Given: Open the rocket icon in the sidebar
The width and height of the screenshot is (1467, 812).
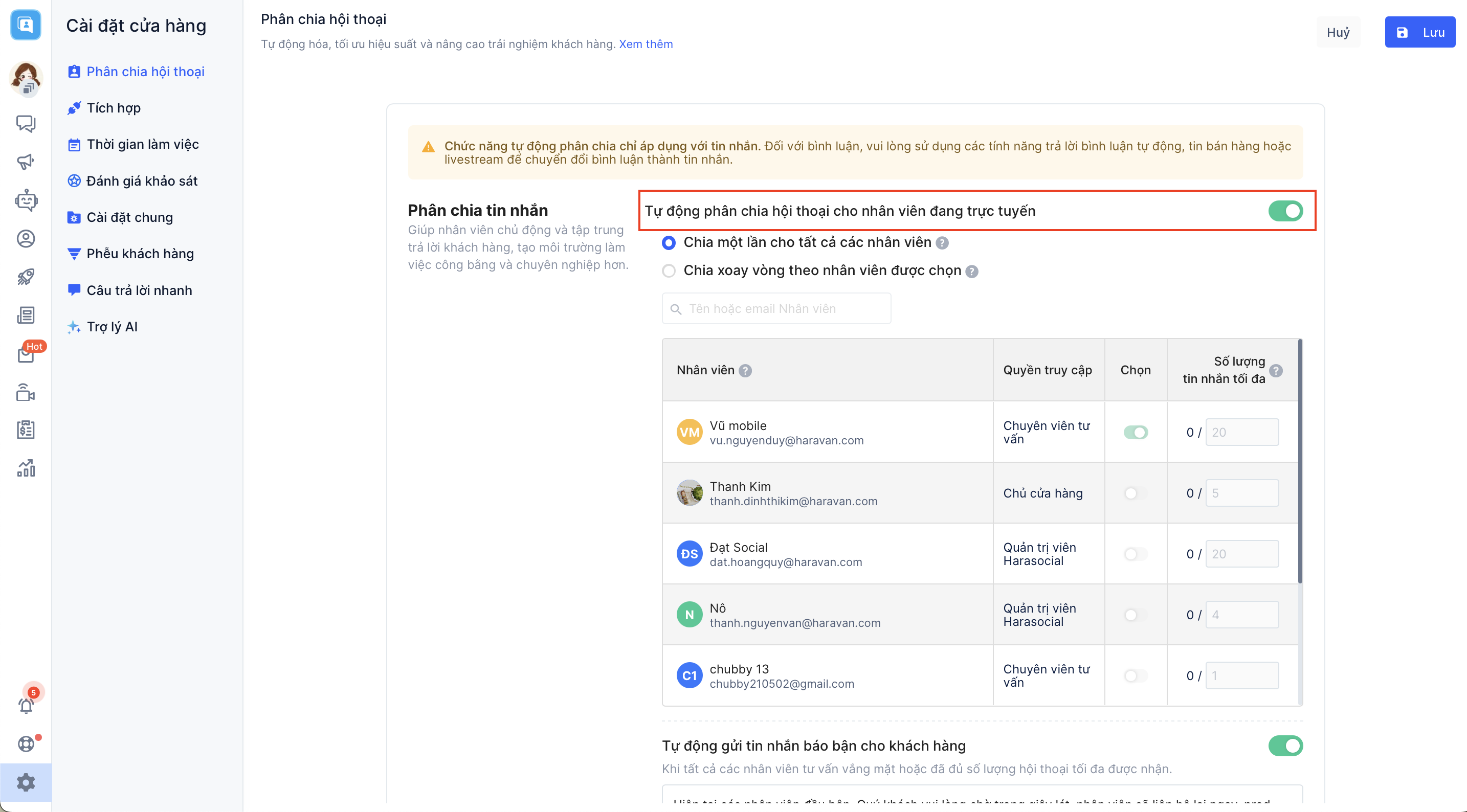Looking at the screenshot, I should pos(26,277).
